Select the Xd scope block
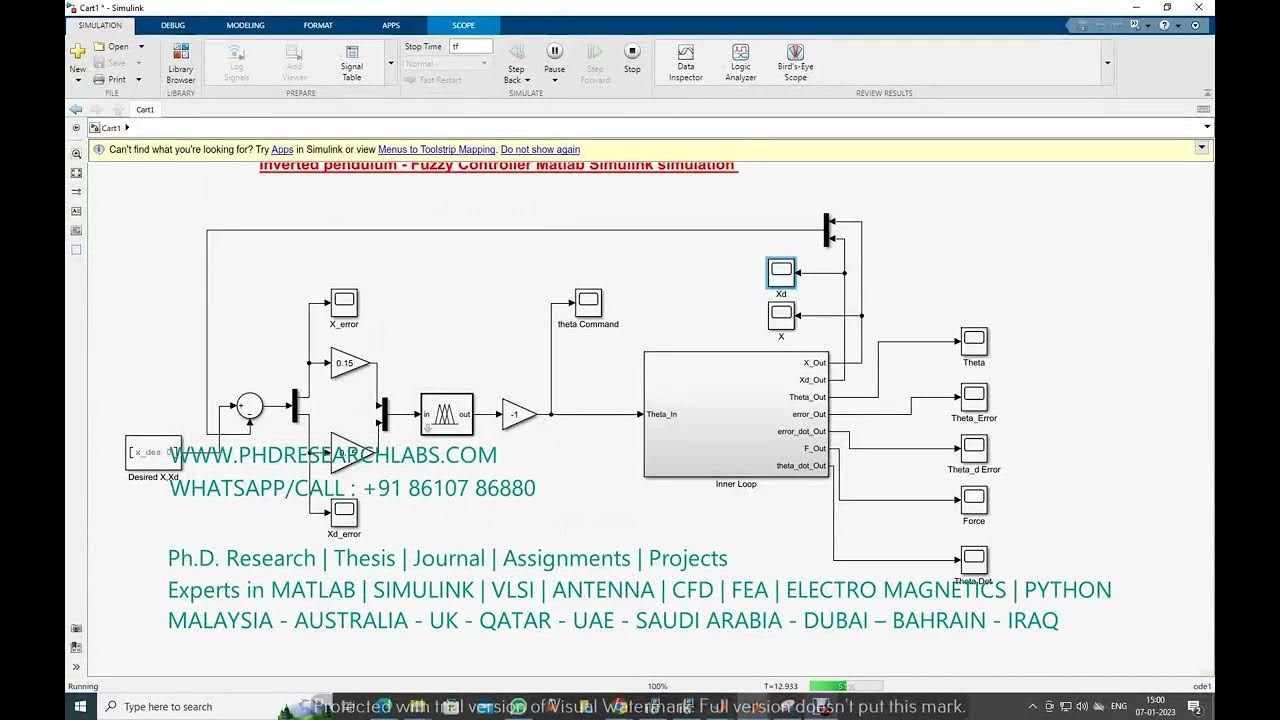1280x720 pixels. pyautogui.click(x=781, y=272)
